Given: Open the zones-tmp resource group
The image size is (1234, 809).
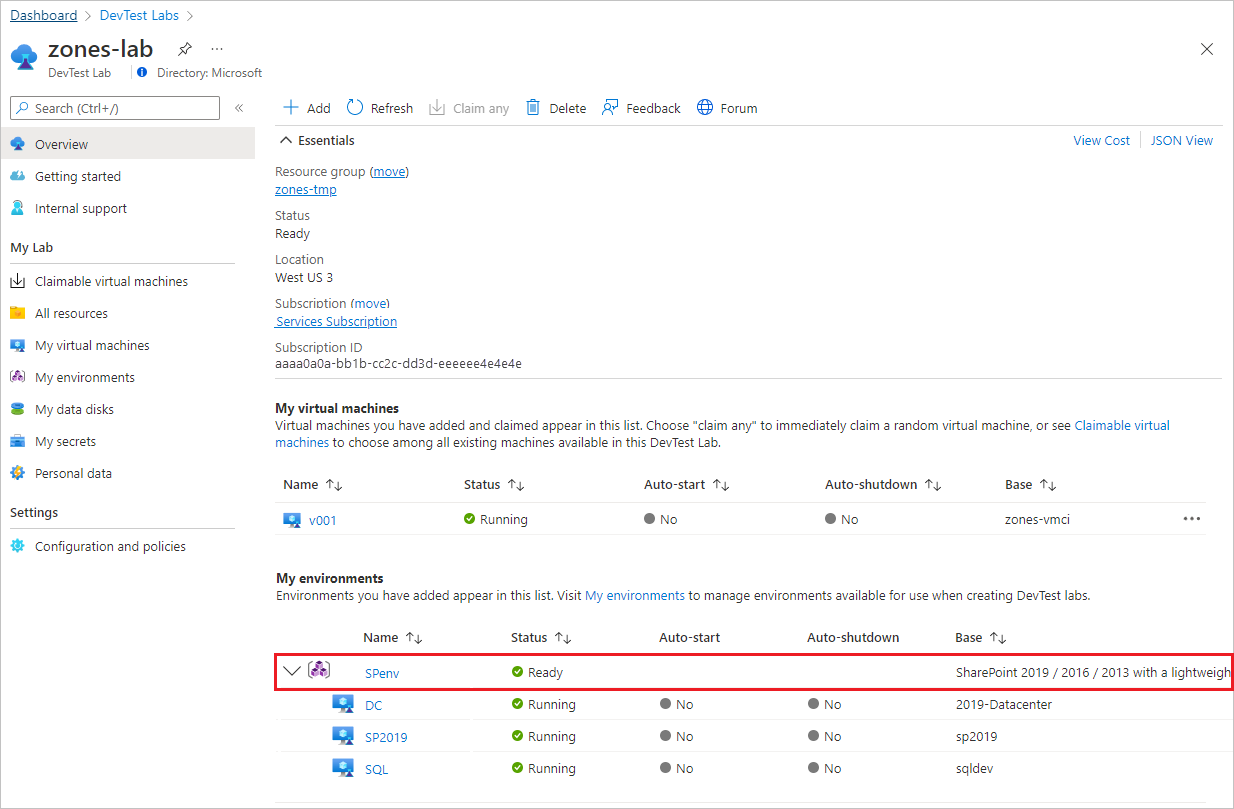Looking at the screenshot, I should (x=305, y=189).
